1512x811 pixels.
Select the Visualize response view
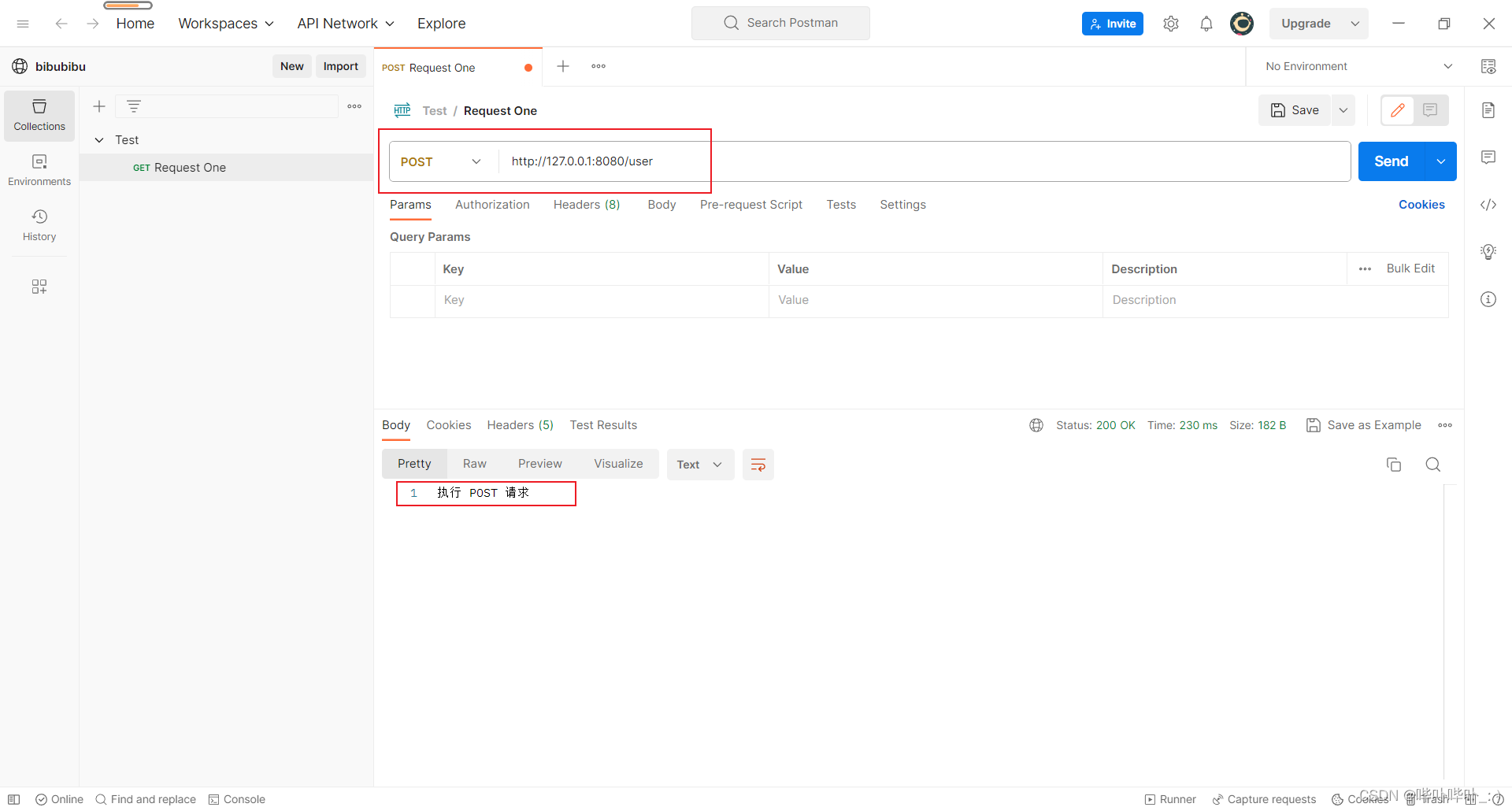point(618,464)
